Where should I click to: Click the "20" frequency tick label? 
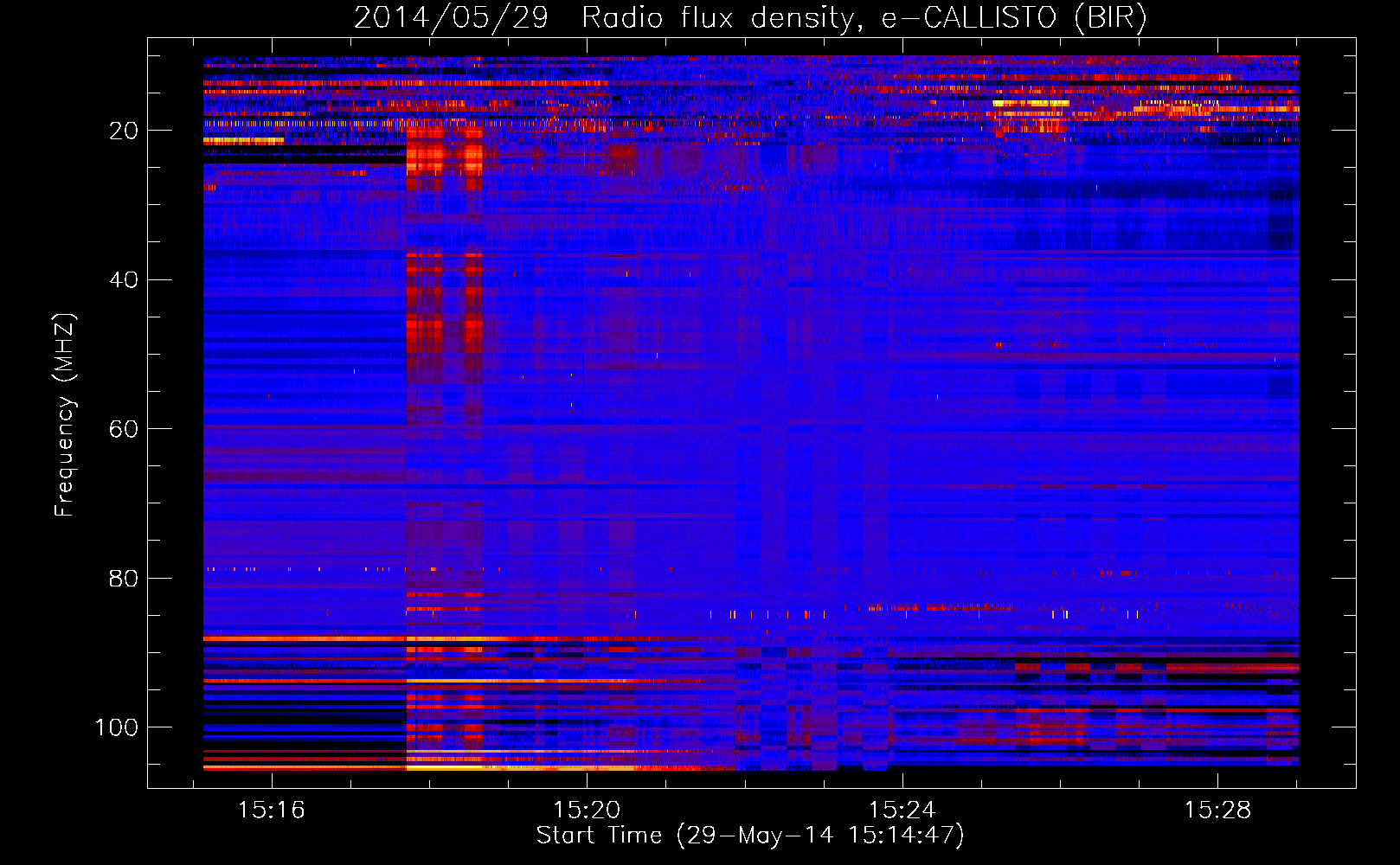pos(124,131)
